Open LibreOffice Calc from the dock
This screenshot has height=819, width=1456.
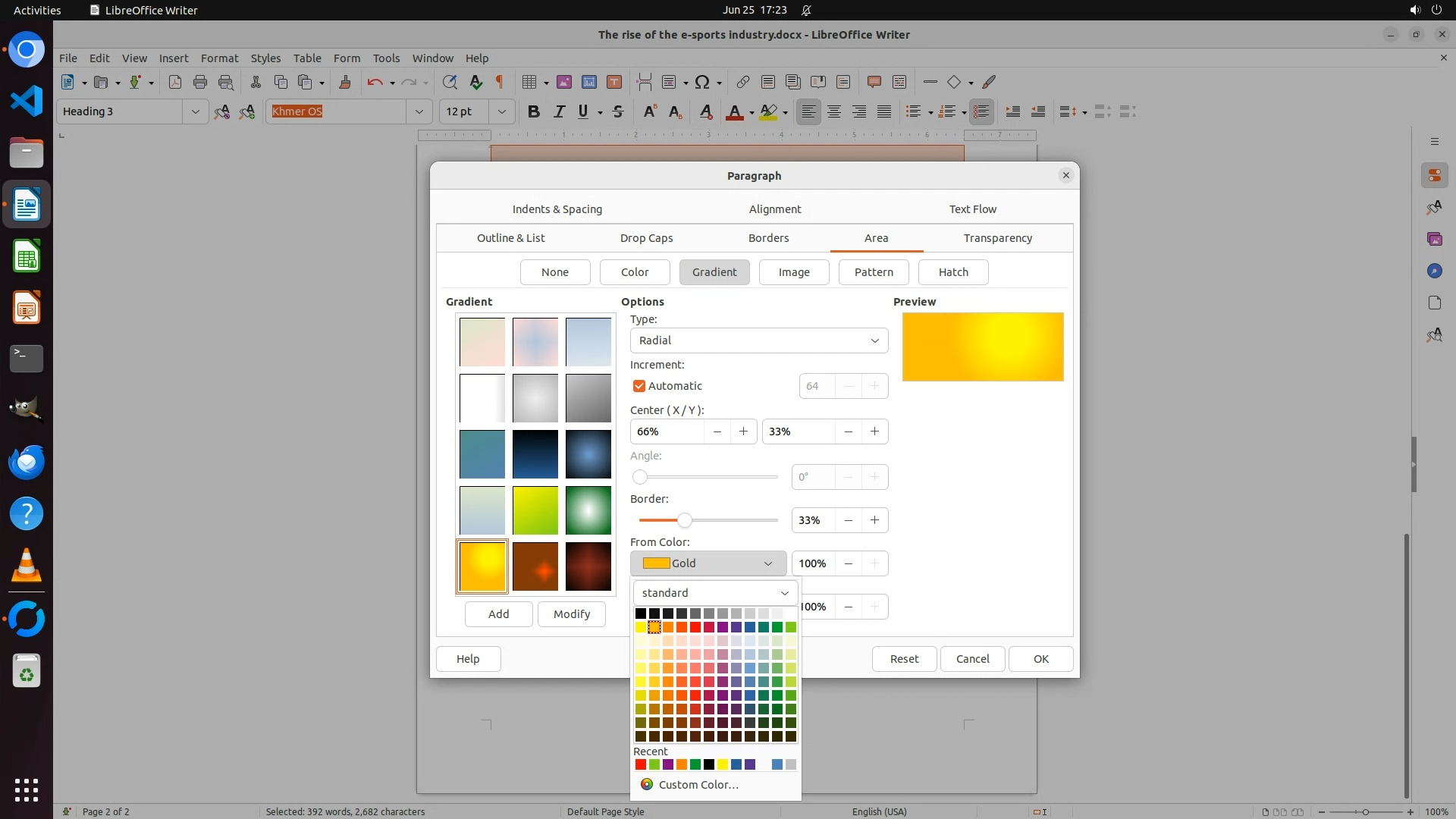click(x=27, y=256)
